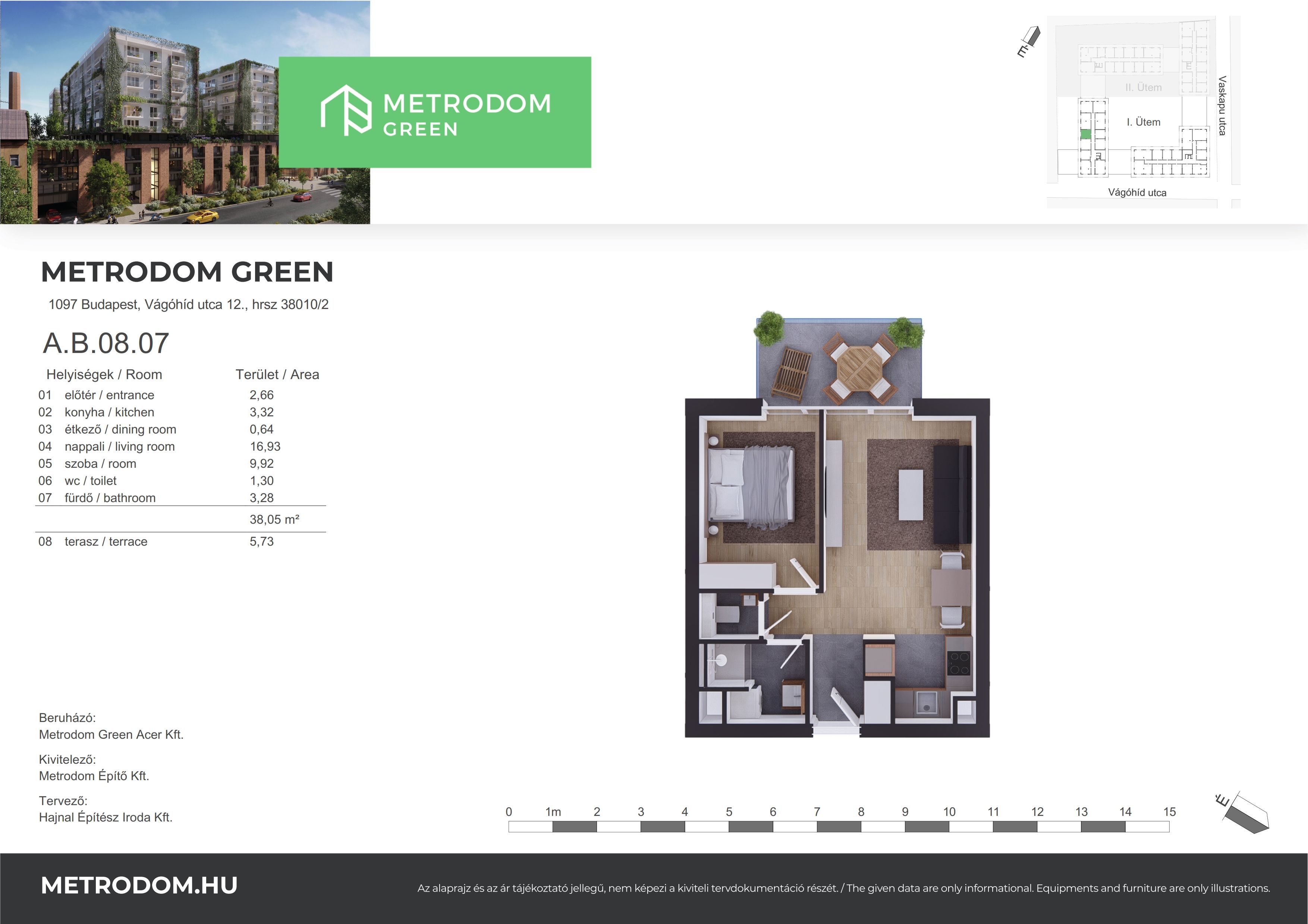
Task: Click the terrace area value 5,73
Action: point(261,542)
